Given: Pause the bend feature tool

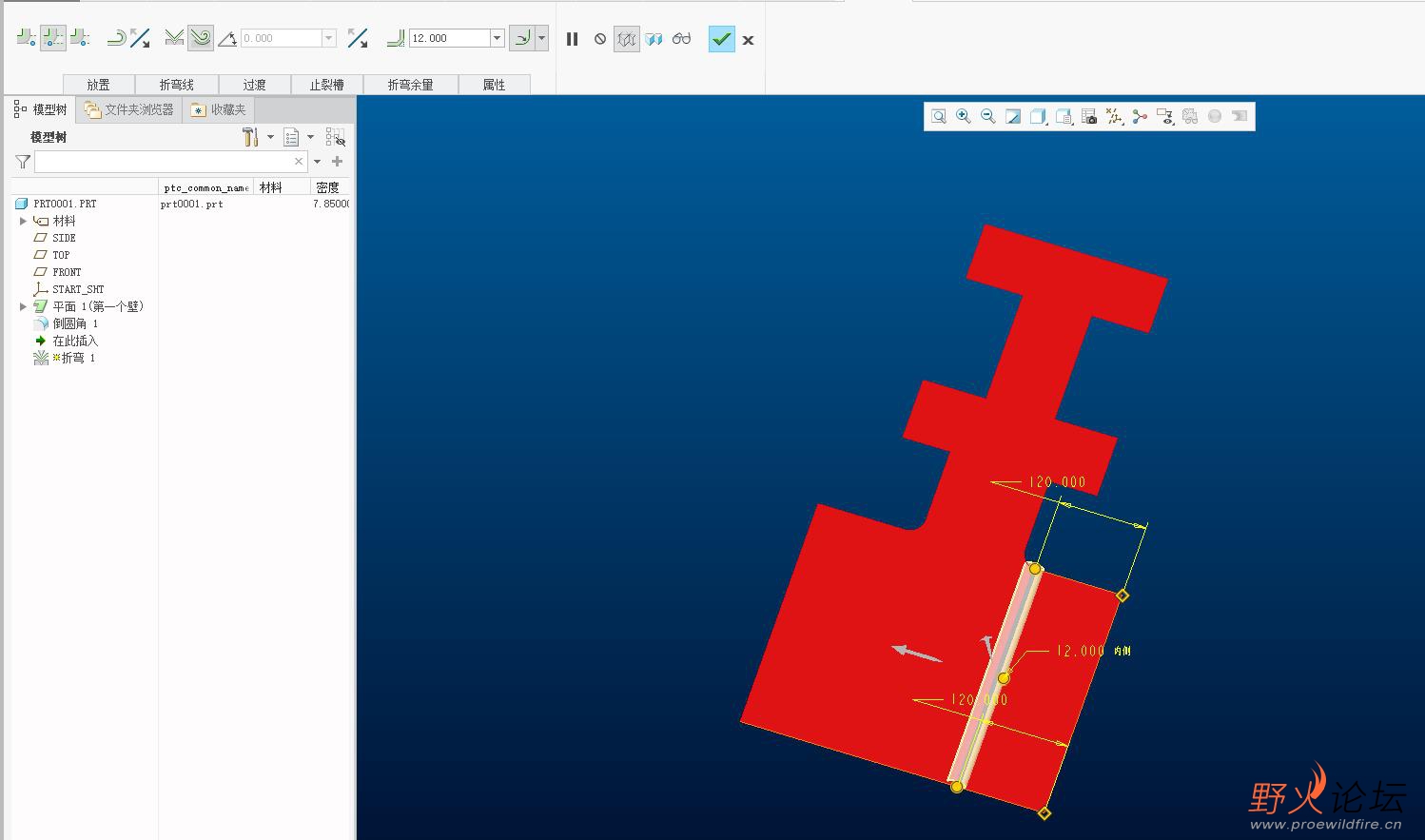Looking at the screenshot, I should (572, 39).
